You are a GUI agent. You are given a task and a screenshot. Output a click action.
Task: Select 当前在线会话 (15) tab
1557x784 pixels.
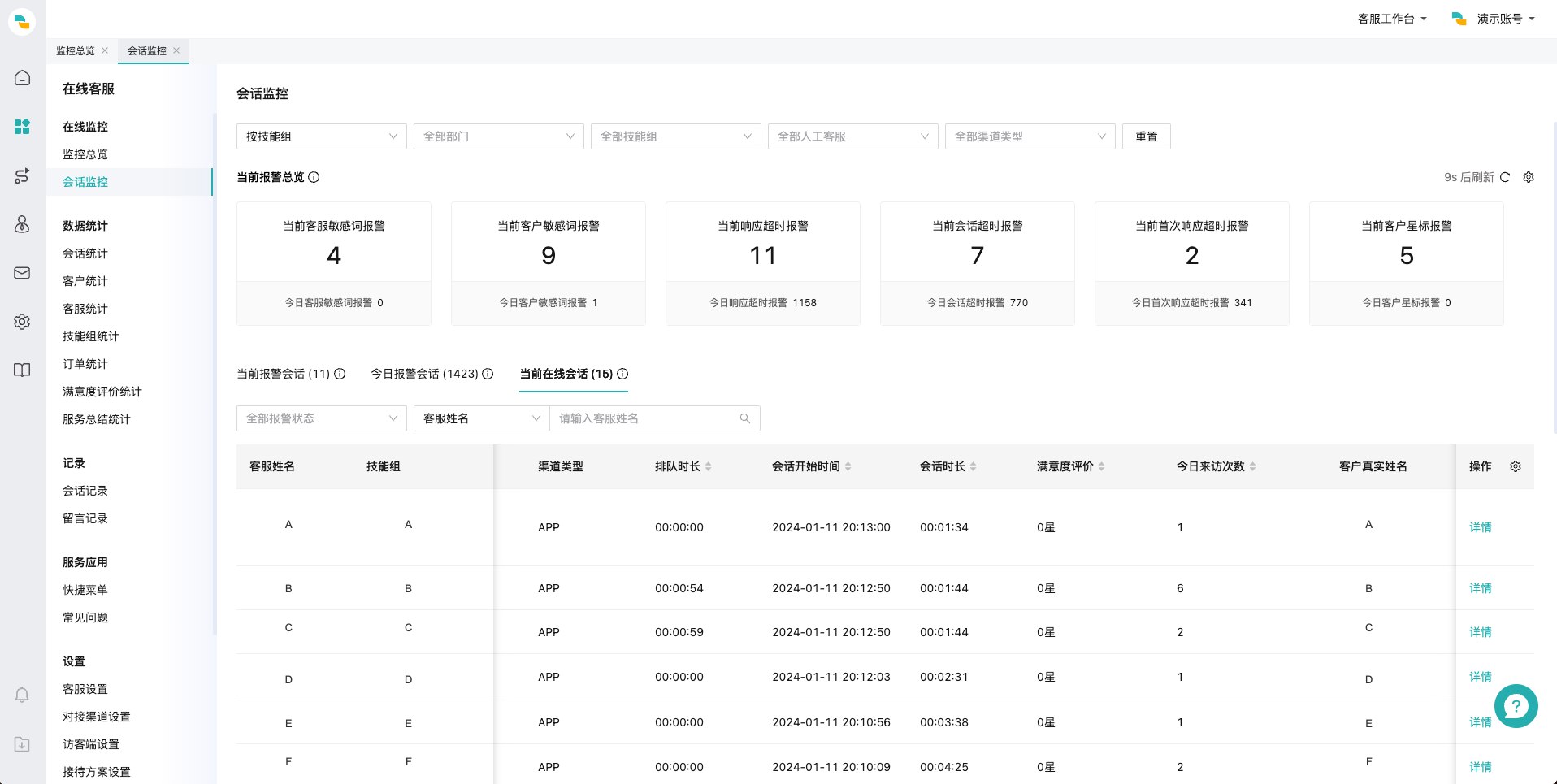566,374
